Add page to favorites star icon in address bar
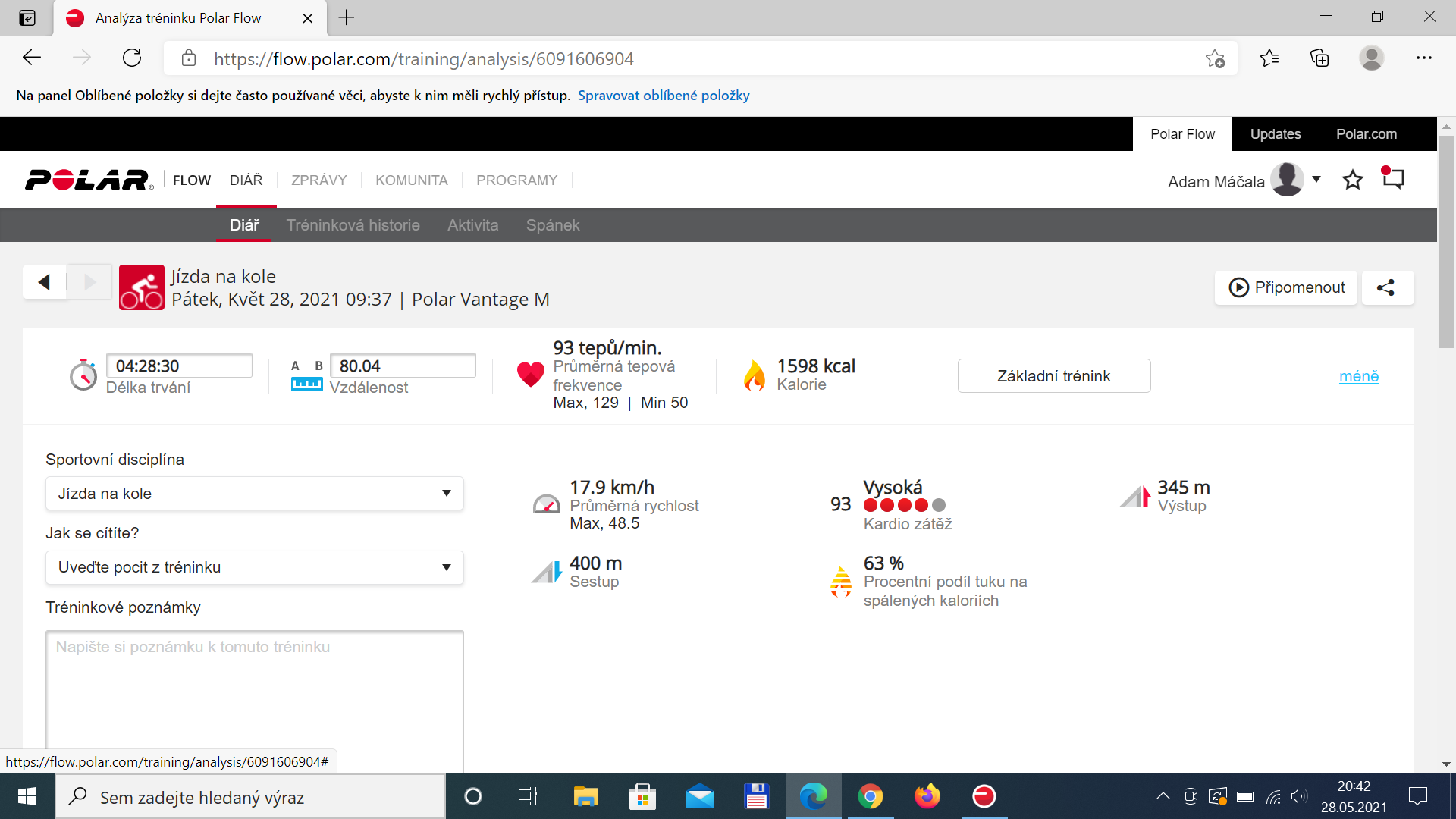1456x819 pixels. (1215, 58)
